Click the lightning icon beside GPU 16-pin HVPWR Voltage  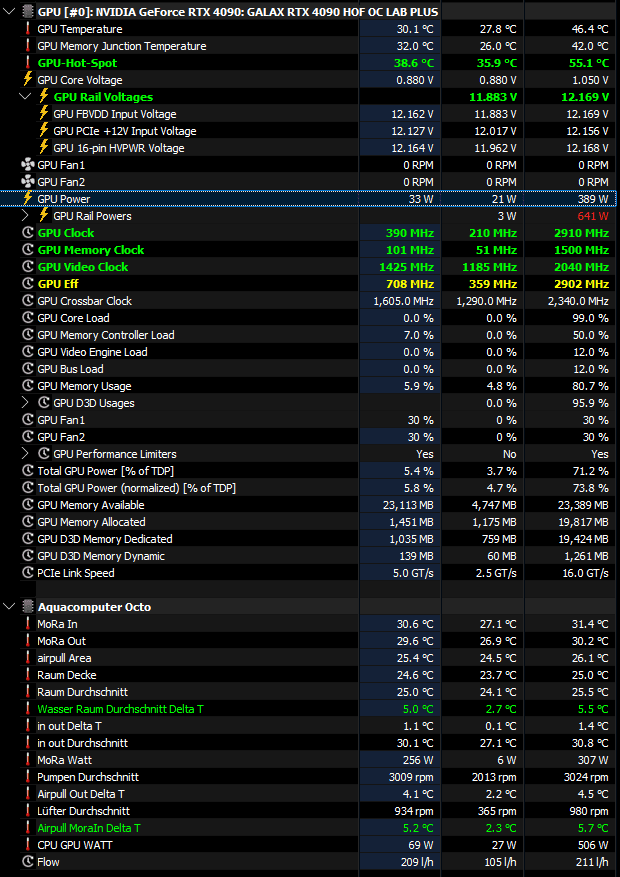tap(44, 148)
